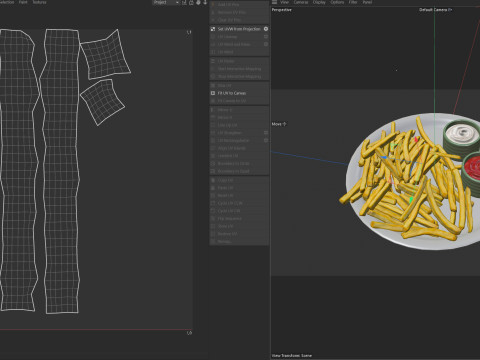Open the Textures menu in UV editor
480x360 pixels.
[x=39, y=2]
